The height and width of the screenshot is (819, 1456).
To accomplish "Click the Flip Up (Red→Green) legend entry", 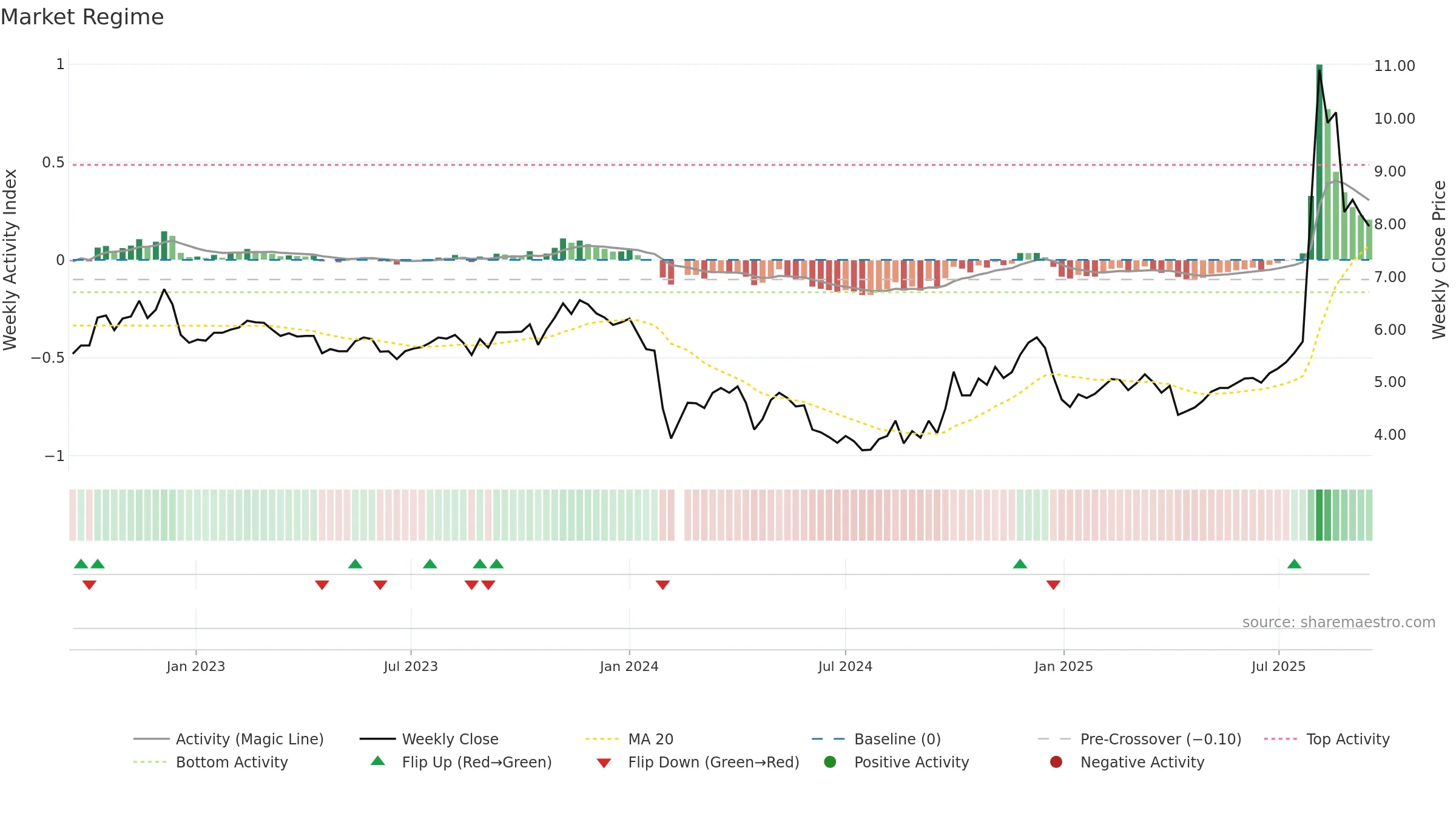I will [x=461, y=762].
